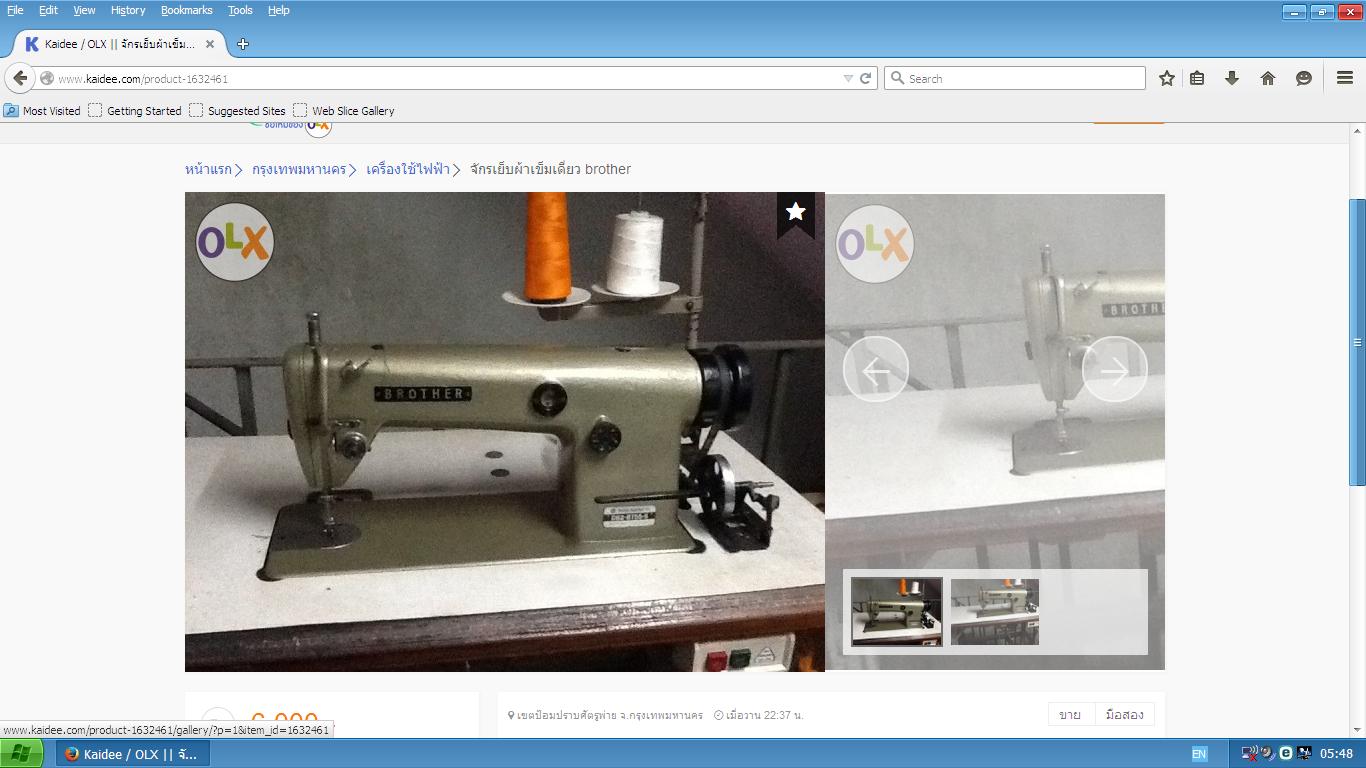
Task: Show the URL history dropdown
Action: (848, 78)
